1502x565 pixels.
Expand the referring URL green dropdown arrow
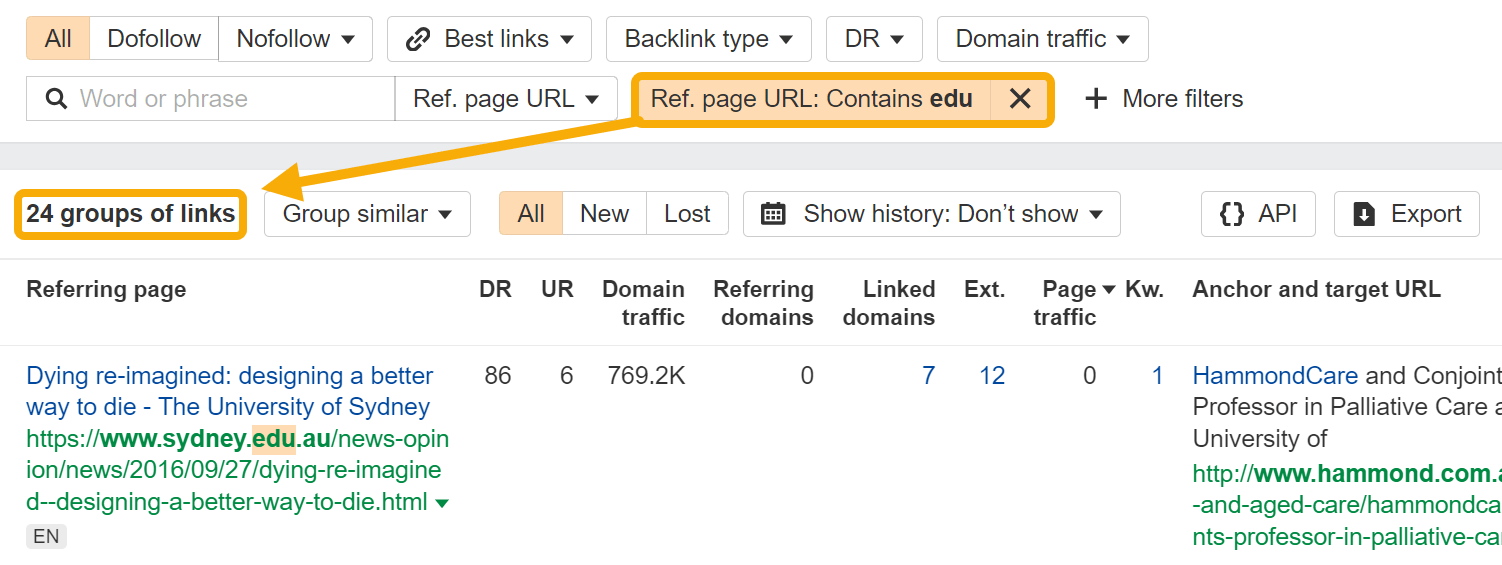[x=443, y=502]
